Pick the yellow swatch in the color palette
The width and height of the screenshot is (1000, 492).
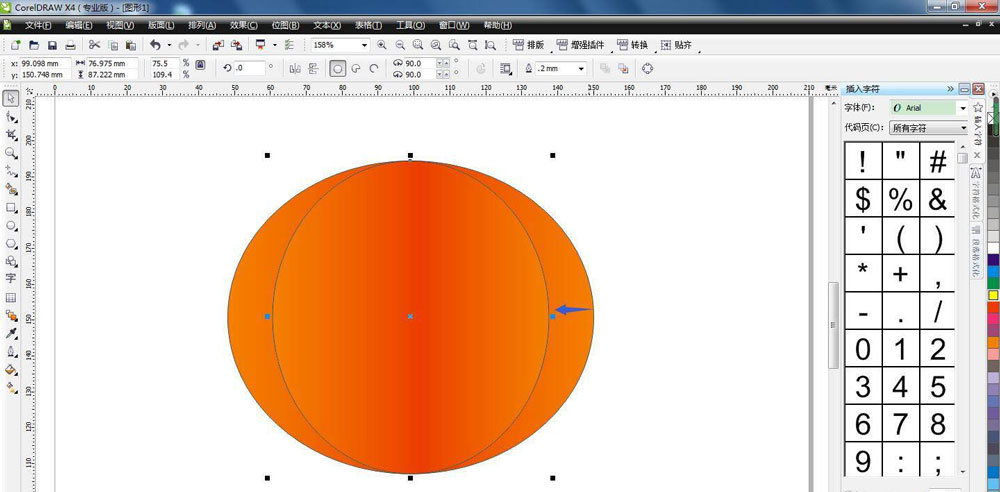993,295
